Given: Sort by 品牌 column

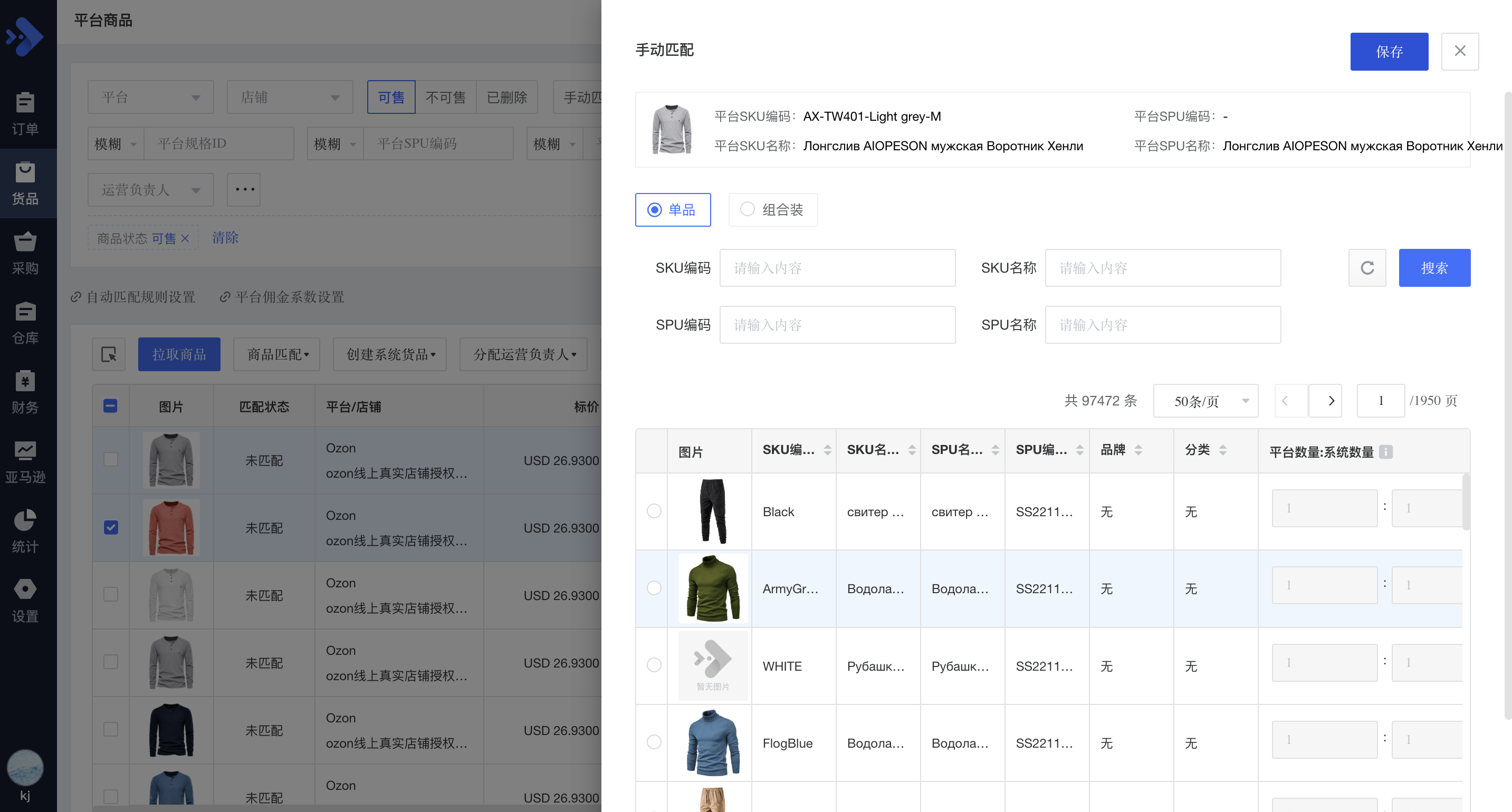Looking at the screenshot, I should (x=1138, y=450).
